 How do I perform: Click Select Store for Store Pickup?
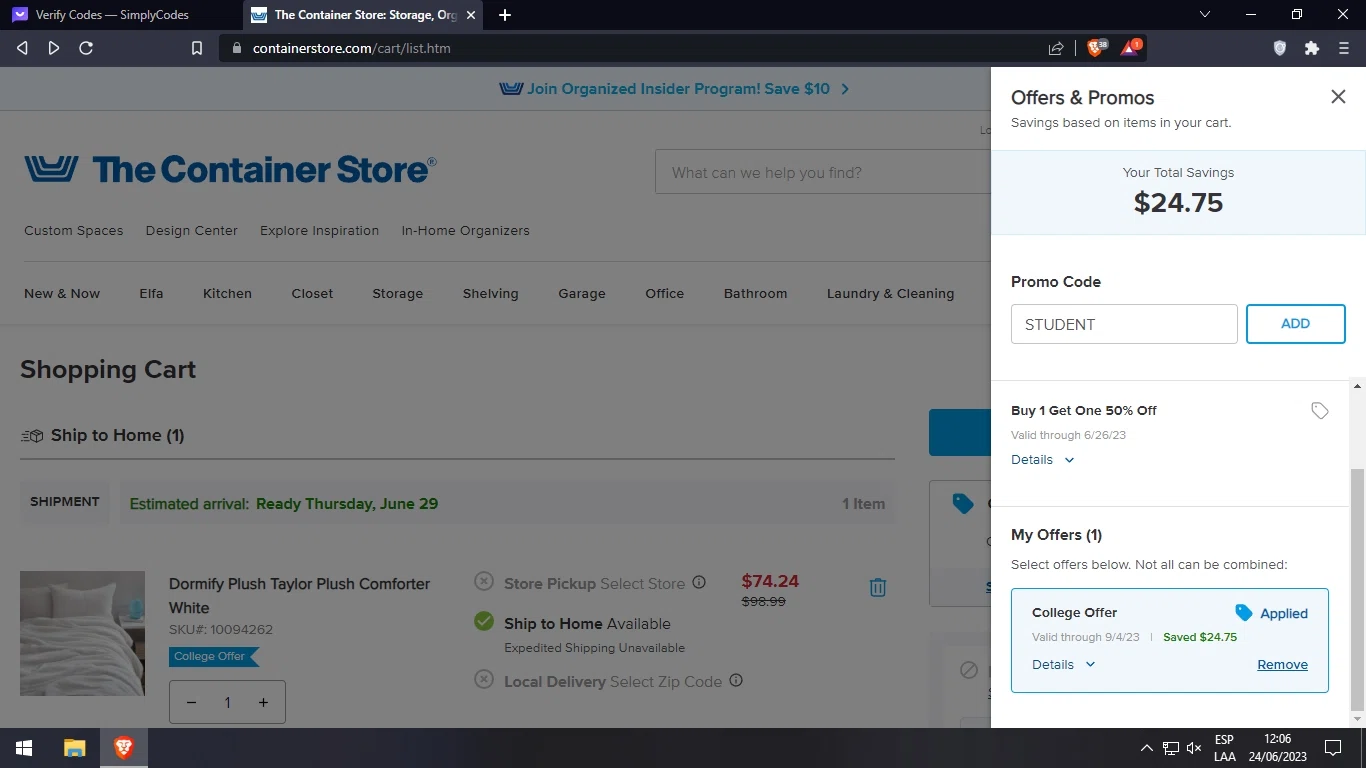coord(643,583)
